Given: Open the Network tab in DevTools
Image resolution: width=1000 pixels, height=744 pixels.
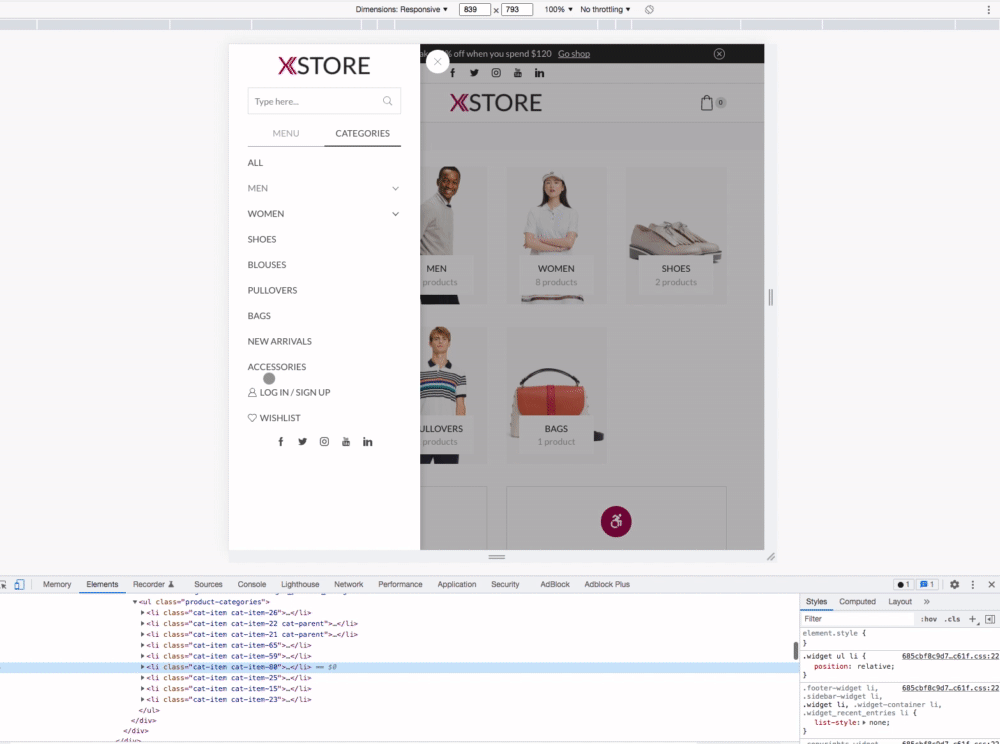Looking at the screenshot, I should coord(348,584).
